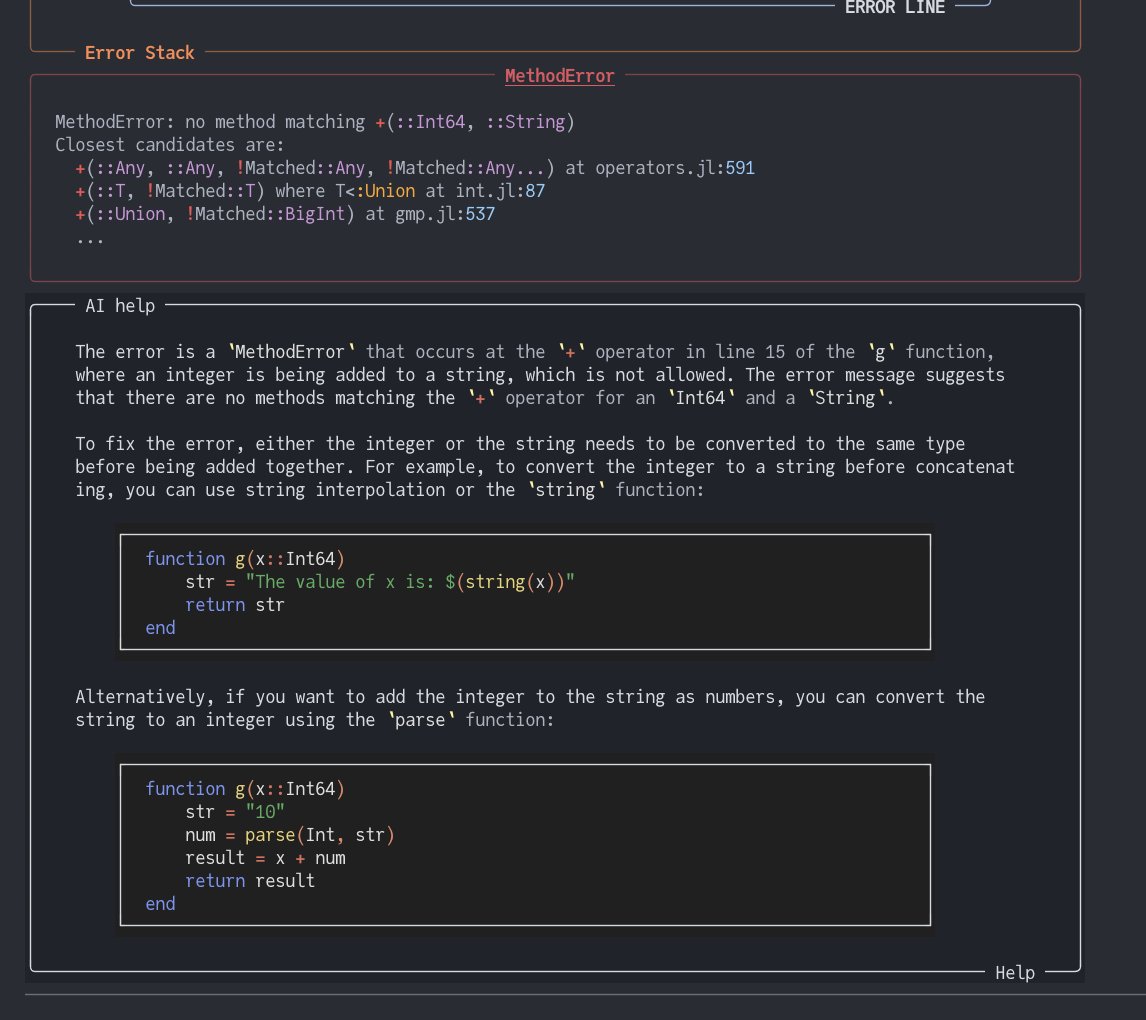Click 'str = "10"' code line

coord(235,812)
